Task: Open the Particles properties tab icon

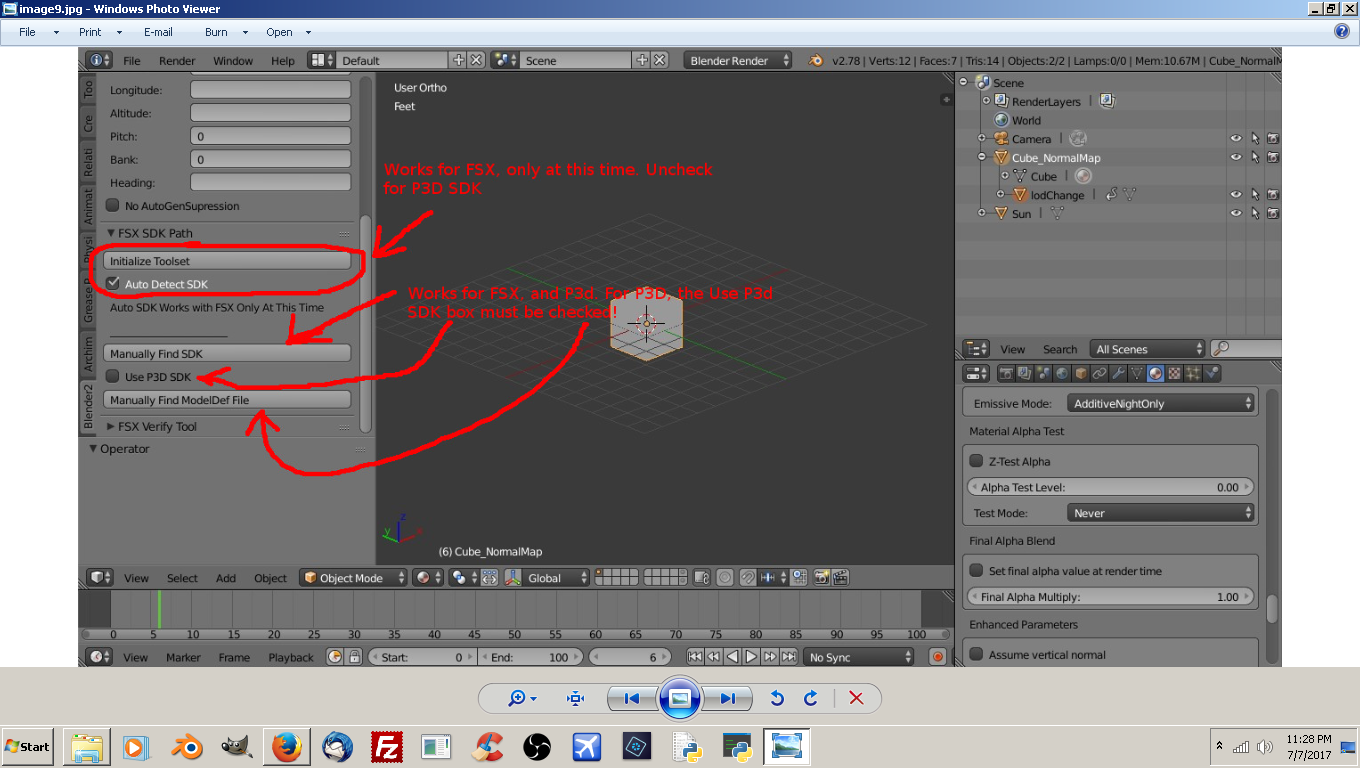Action: point(1194,373)
